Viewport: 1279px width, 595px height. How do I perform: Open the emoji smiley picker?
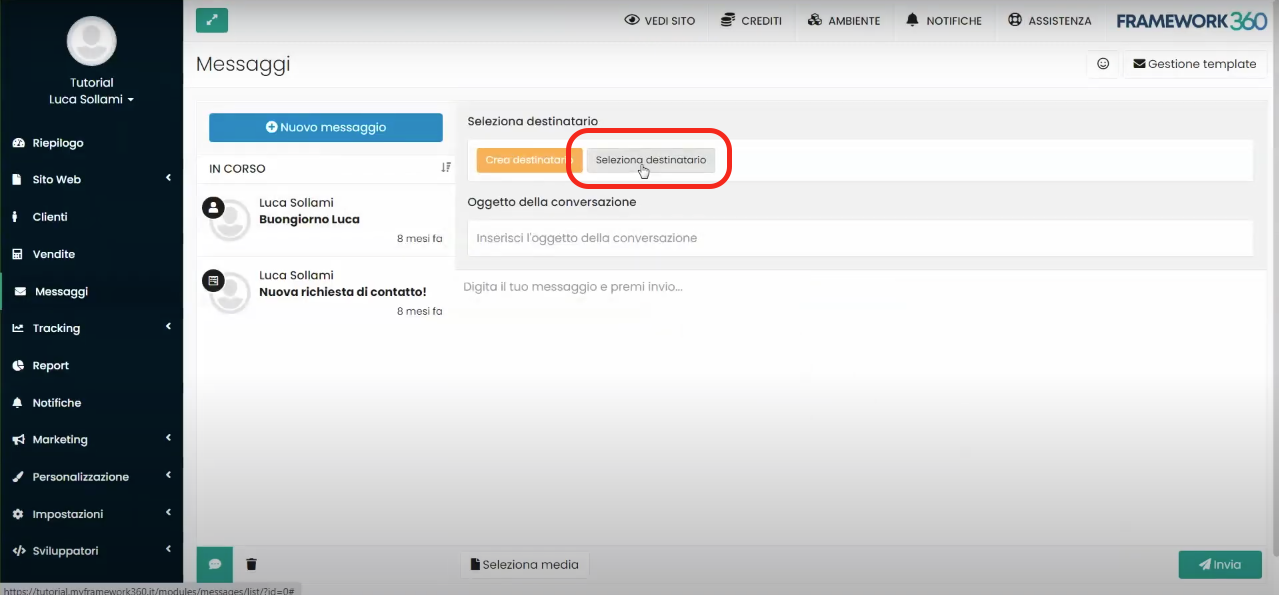(1103, 64)
